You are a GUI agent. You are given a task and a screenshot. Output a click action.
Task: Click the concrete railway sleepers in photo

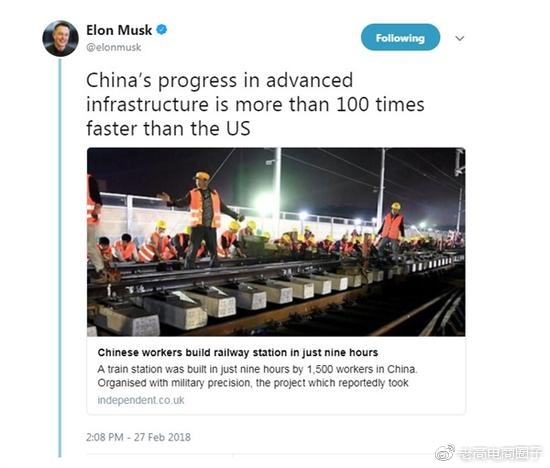[x=217, y=302]
